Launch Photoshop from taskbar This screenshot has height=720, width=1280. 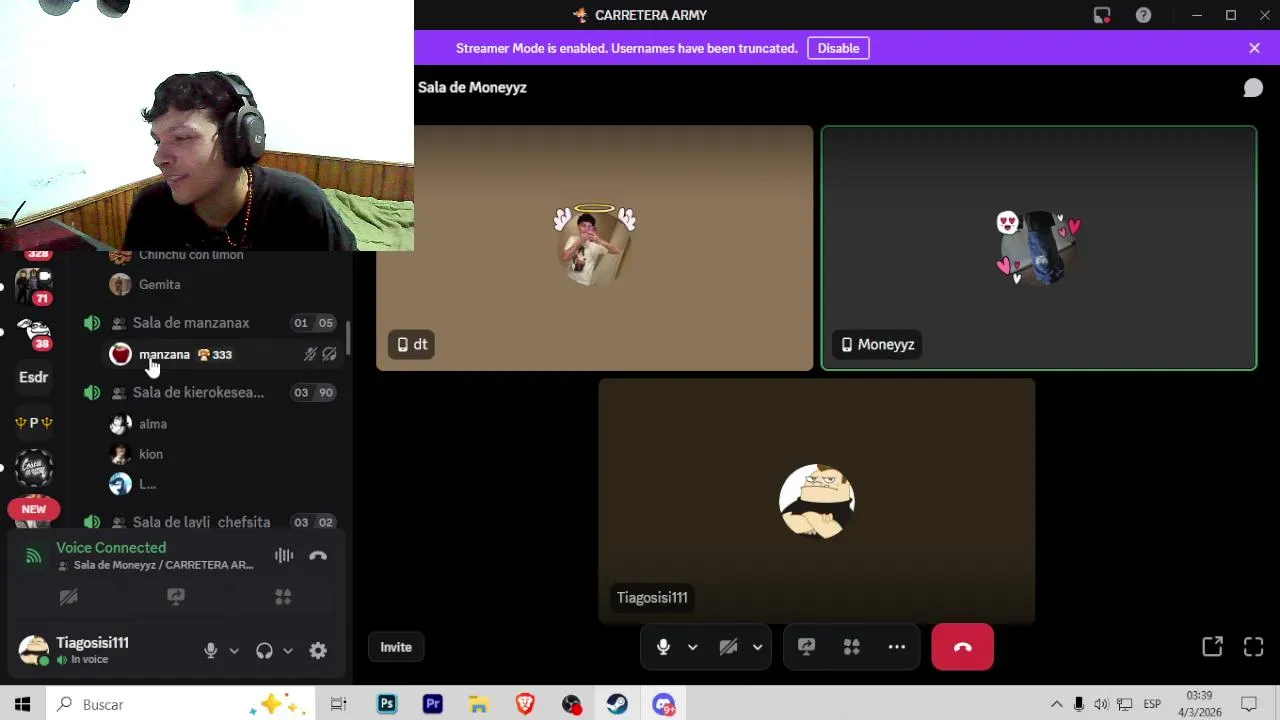[x=387, y=705]
